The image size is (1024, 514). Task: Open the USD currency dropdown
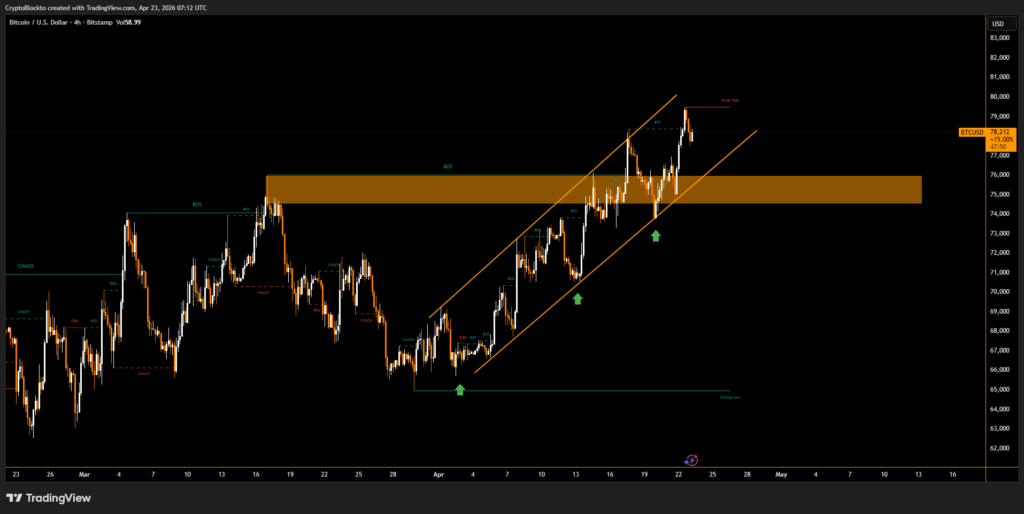coord(997,23)
